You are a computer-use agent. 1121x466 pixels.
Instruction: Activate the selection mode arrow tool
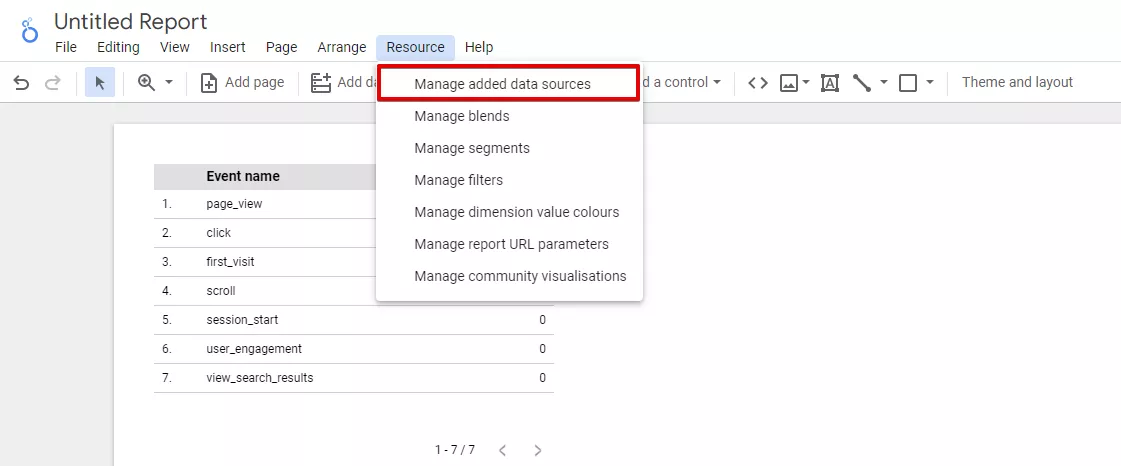pos(100,83)
